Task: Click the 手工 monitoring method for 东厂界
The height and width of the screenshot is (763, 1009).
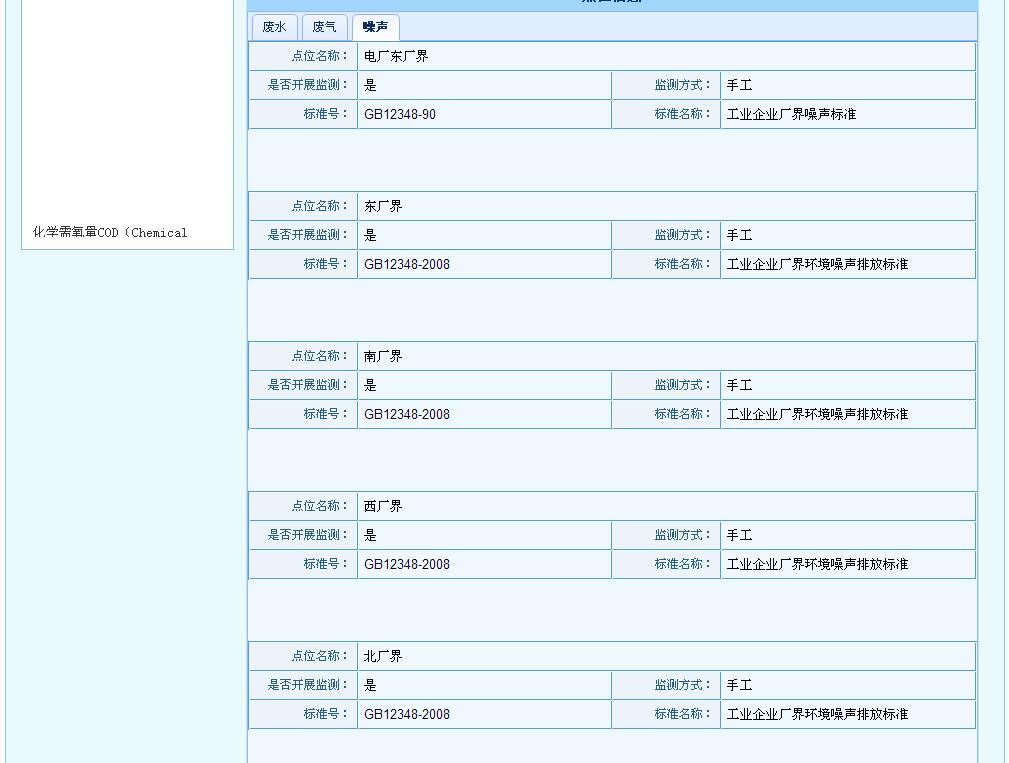Action: (739, 235)
